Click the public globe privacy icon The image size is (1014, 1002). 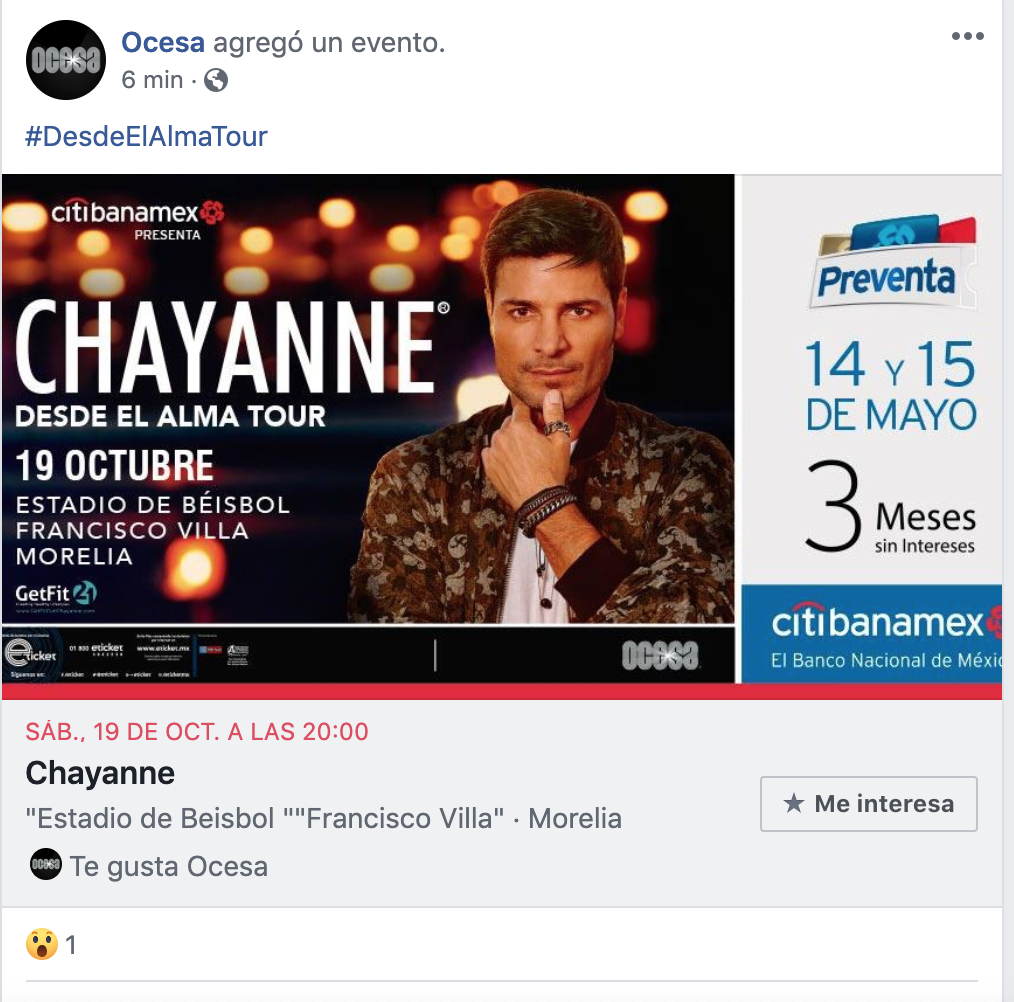[x=216, y=80]
